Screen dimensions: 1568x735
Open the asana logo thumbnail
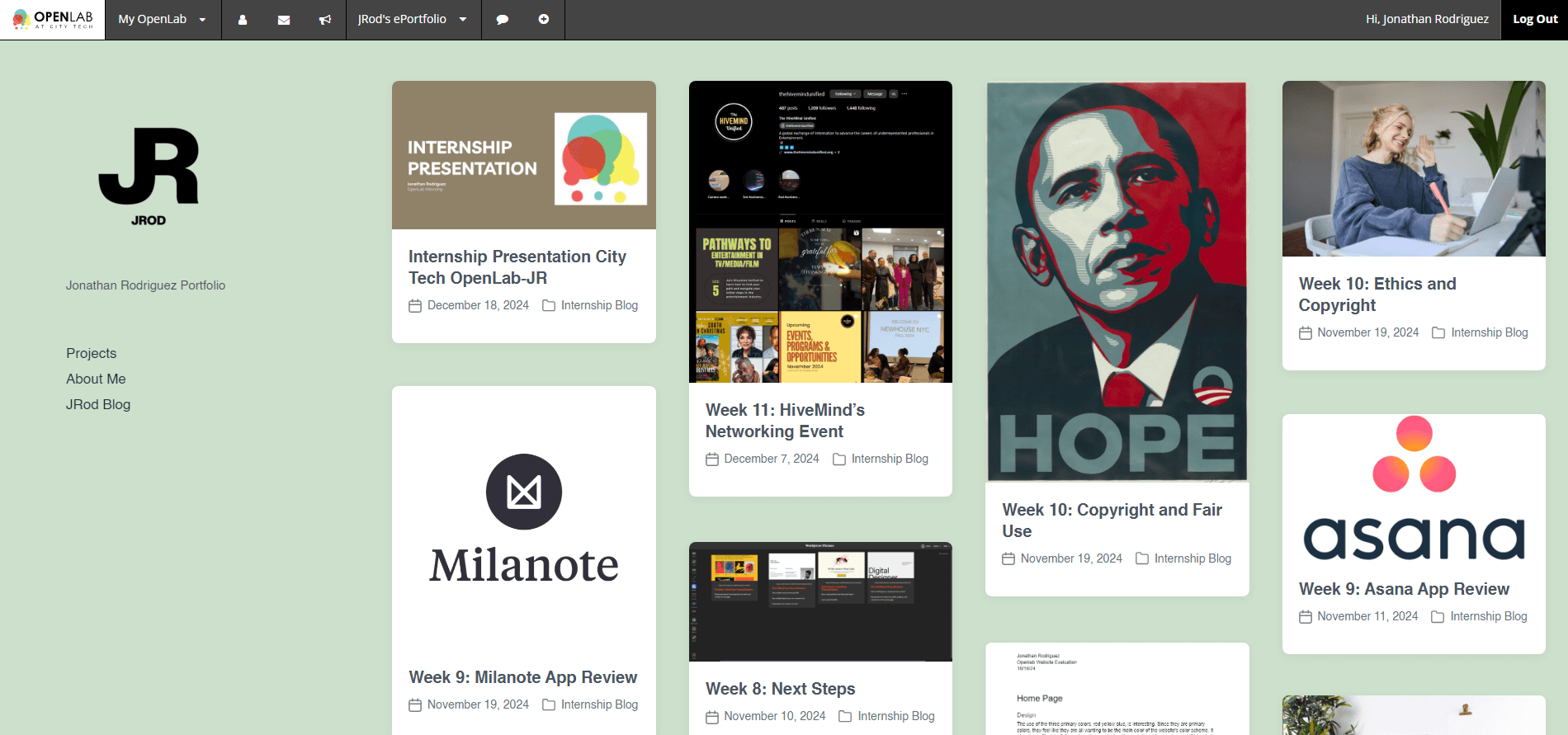[x=1414, y=488]
